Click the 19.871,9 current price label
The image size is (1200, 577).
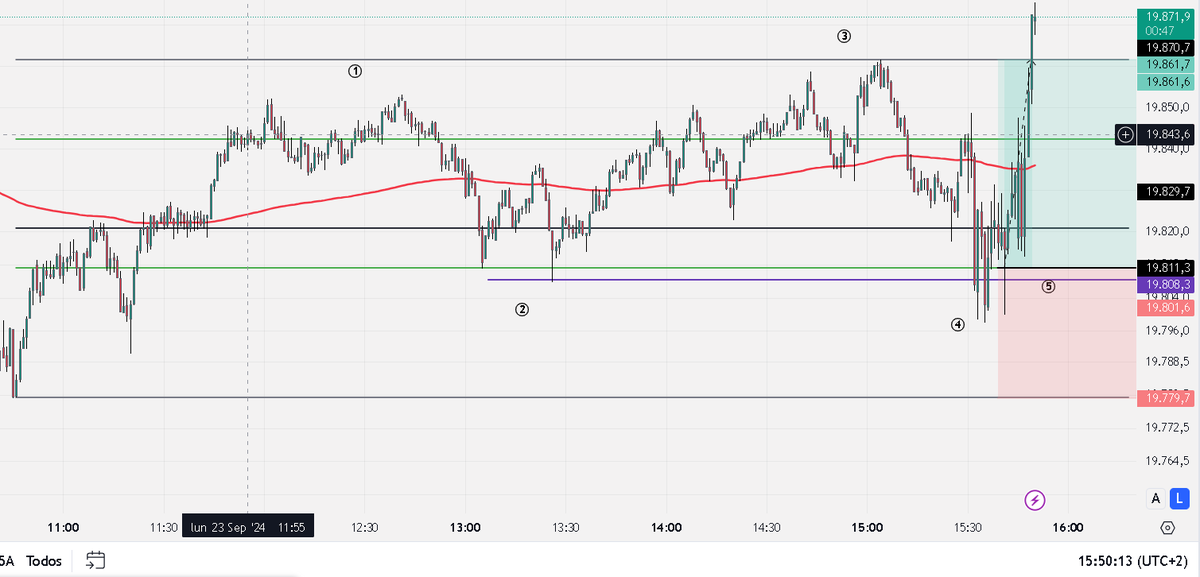click(1168, 16)
